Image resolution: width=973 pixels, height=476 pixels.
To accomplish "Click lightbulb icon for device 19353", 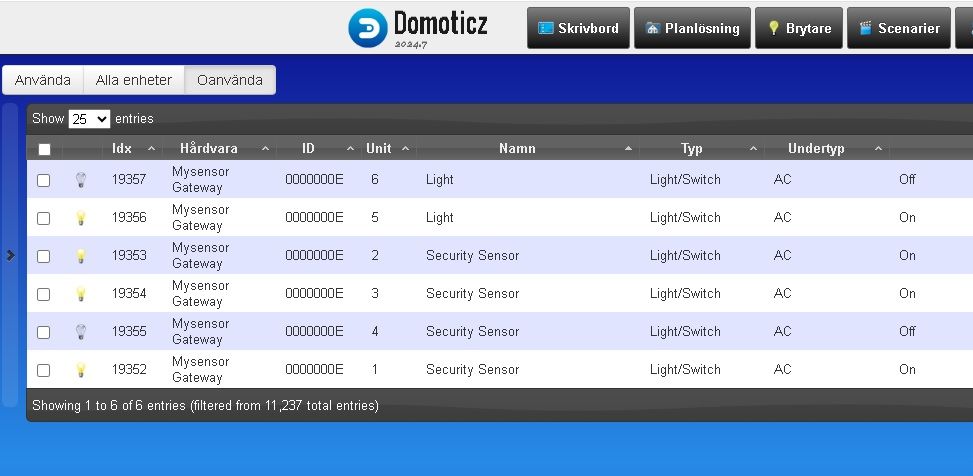I will (x=81, y=256).
